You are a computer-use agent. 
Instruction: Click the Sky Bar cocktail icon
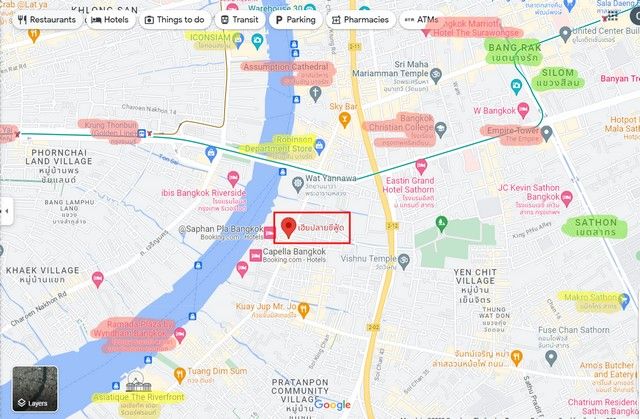(345, 120)
